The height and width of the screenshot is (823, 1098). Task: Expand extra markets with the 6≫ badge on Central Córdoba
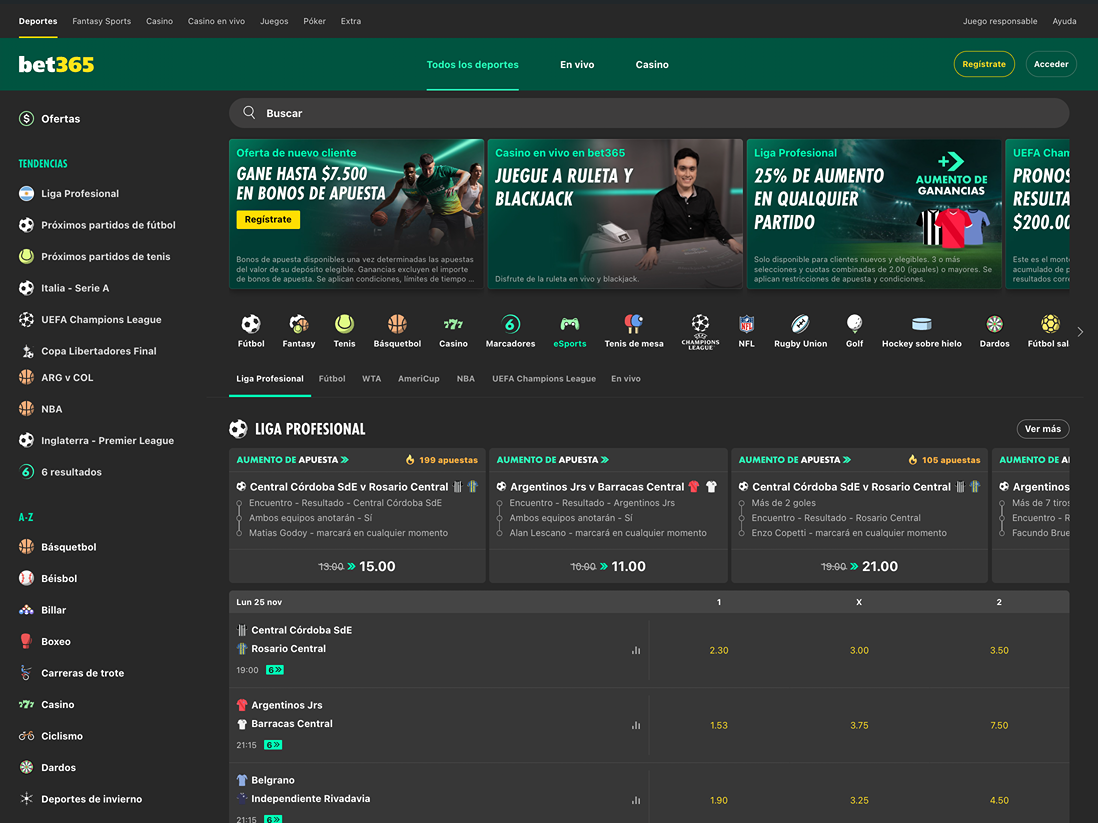click(x=273, y=669)
